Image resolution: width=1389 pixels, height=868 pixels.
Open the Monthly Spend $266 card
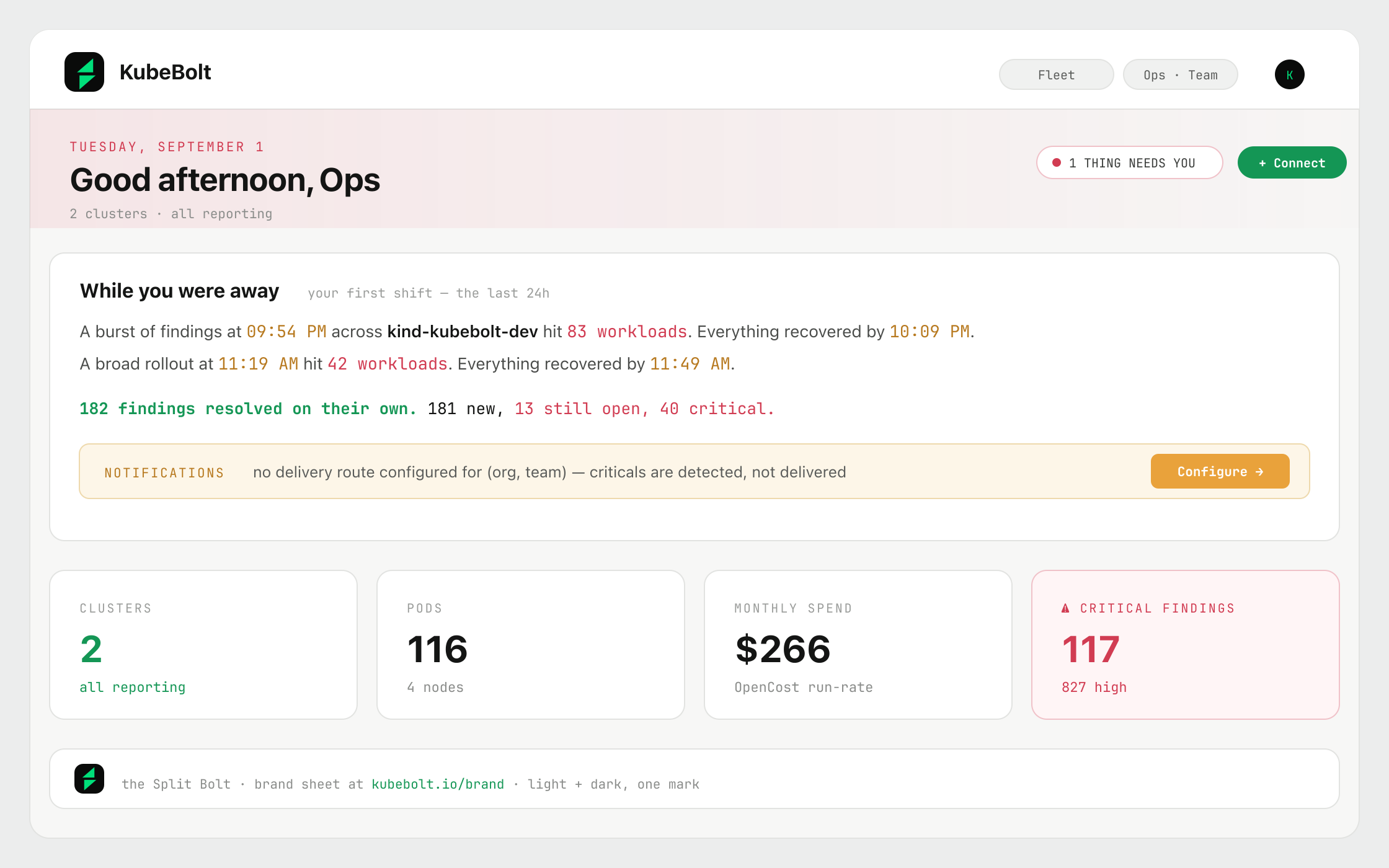coord(858,645)
